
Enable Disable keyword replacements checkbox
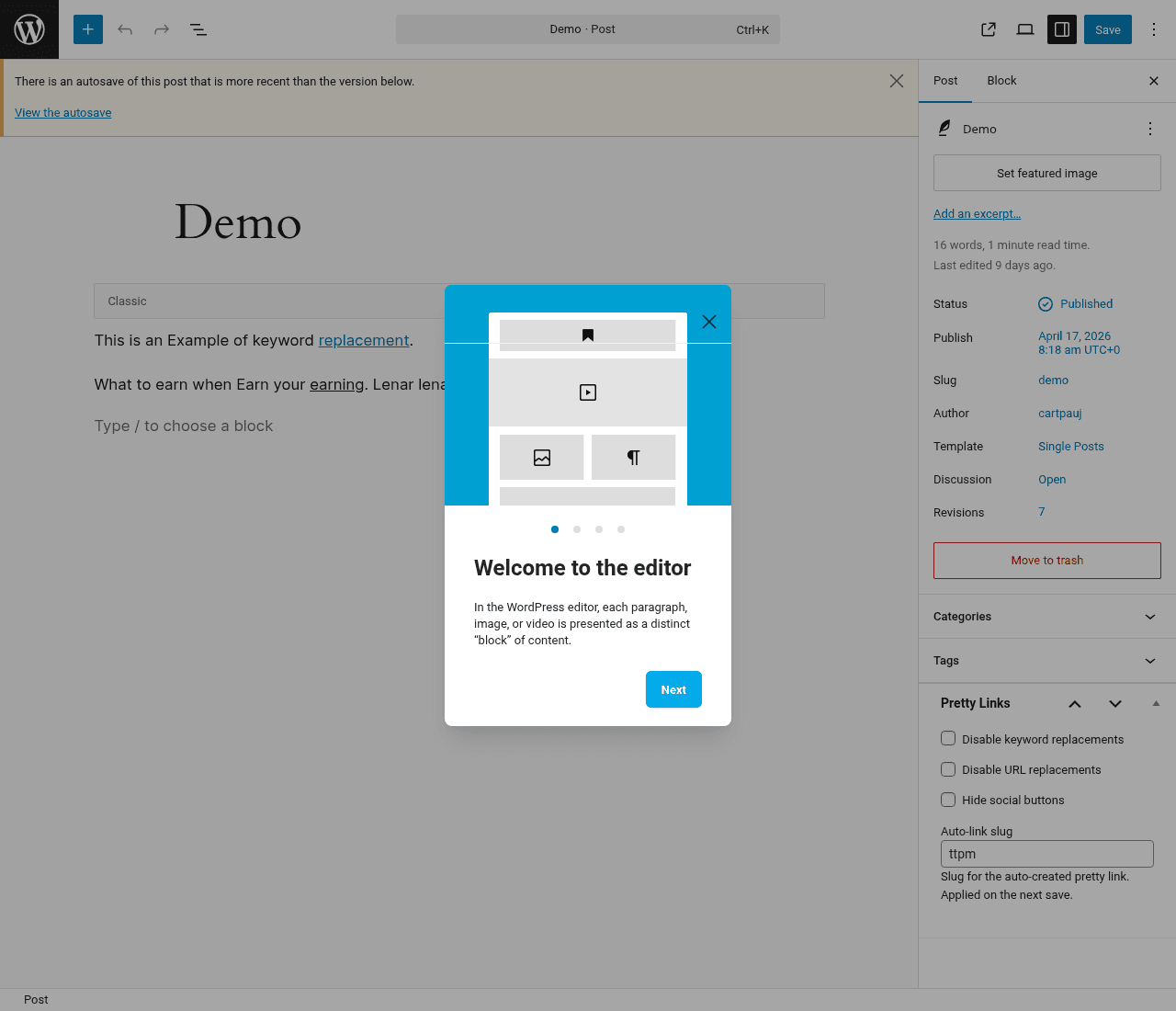click(948, 738)
